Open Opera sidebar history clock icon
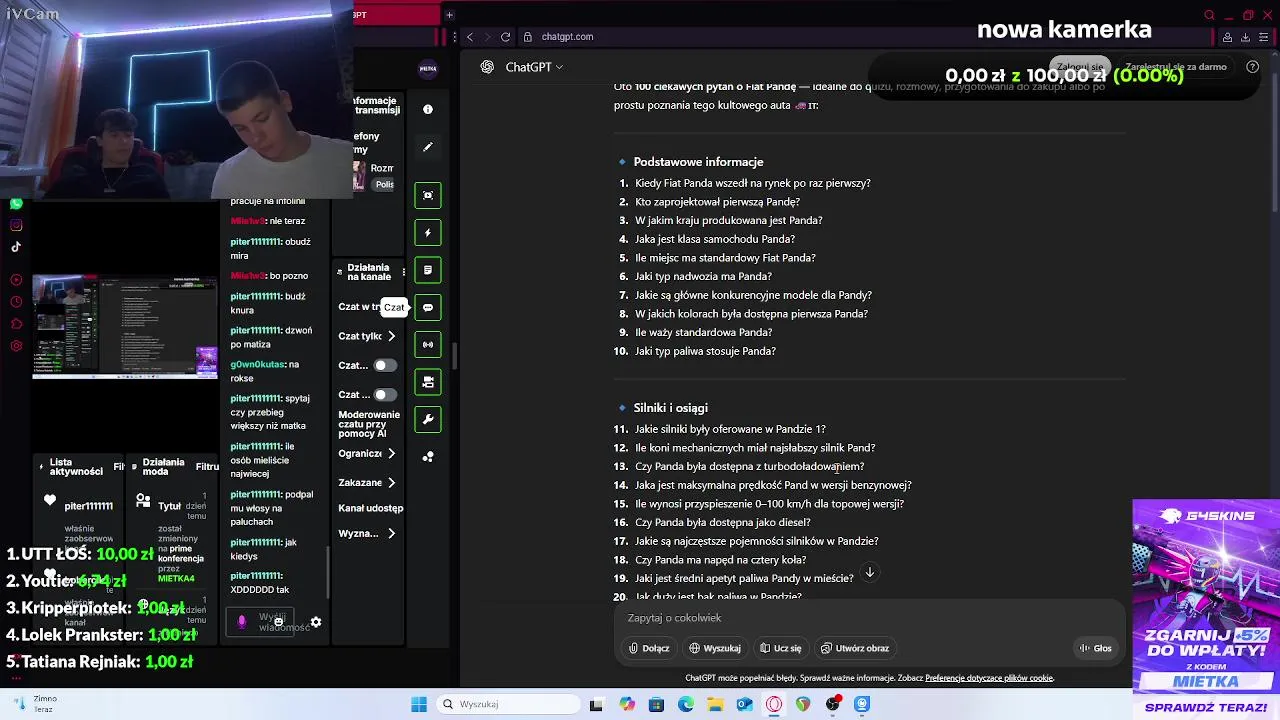This screenshot has width=1280, height=720. point(16,302)
